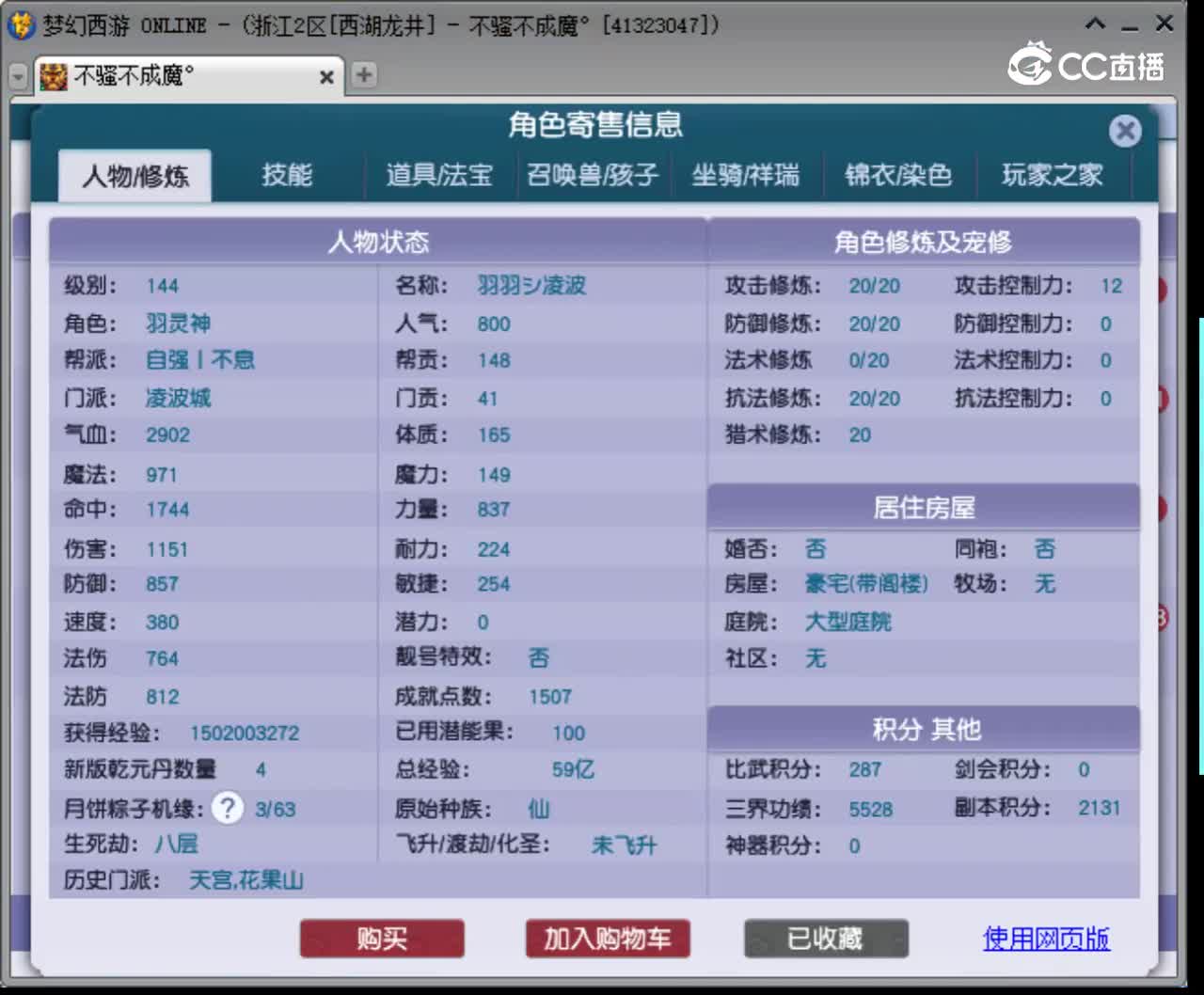The height and width of the screenshot is (995, 1204).
Task: Click the 已收藏 button
Action: pyautogui.click(x=826, y=939)
